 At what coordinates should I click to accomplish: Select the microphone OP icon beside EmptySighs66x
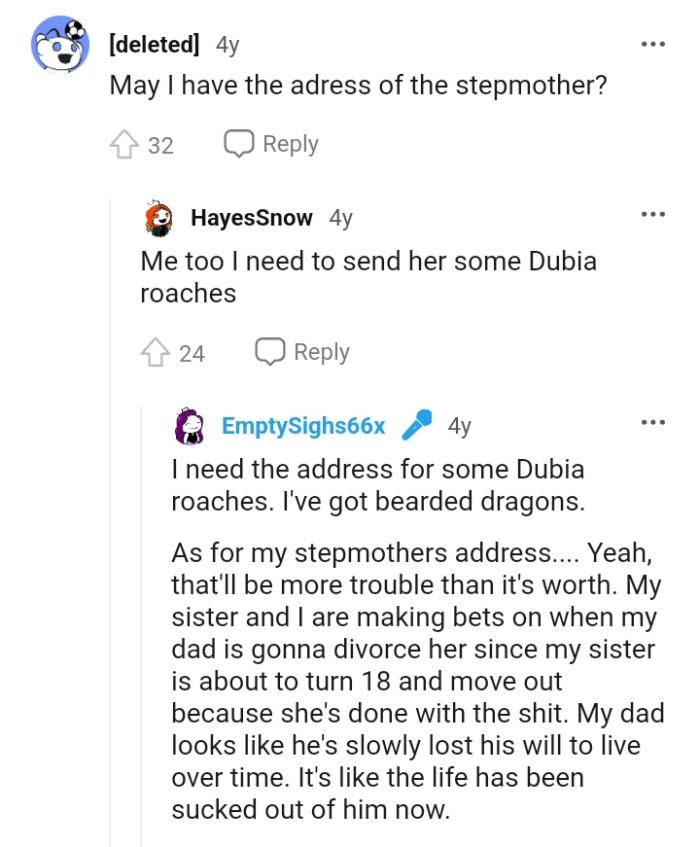pos(418,422)
